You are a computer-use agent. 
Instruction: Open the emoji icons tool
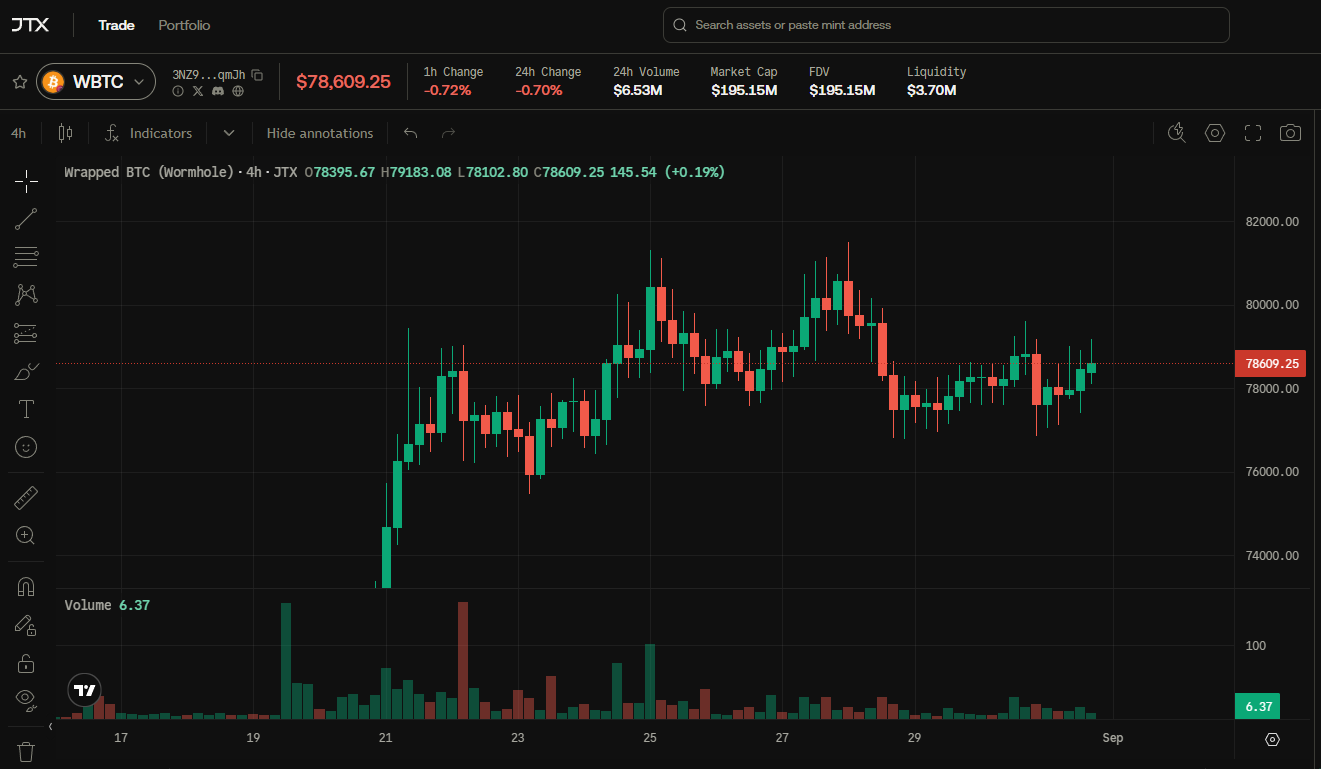26,447
